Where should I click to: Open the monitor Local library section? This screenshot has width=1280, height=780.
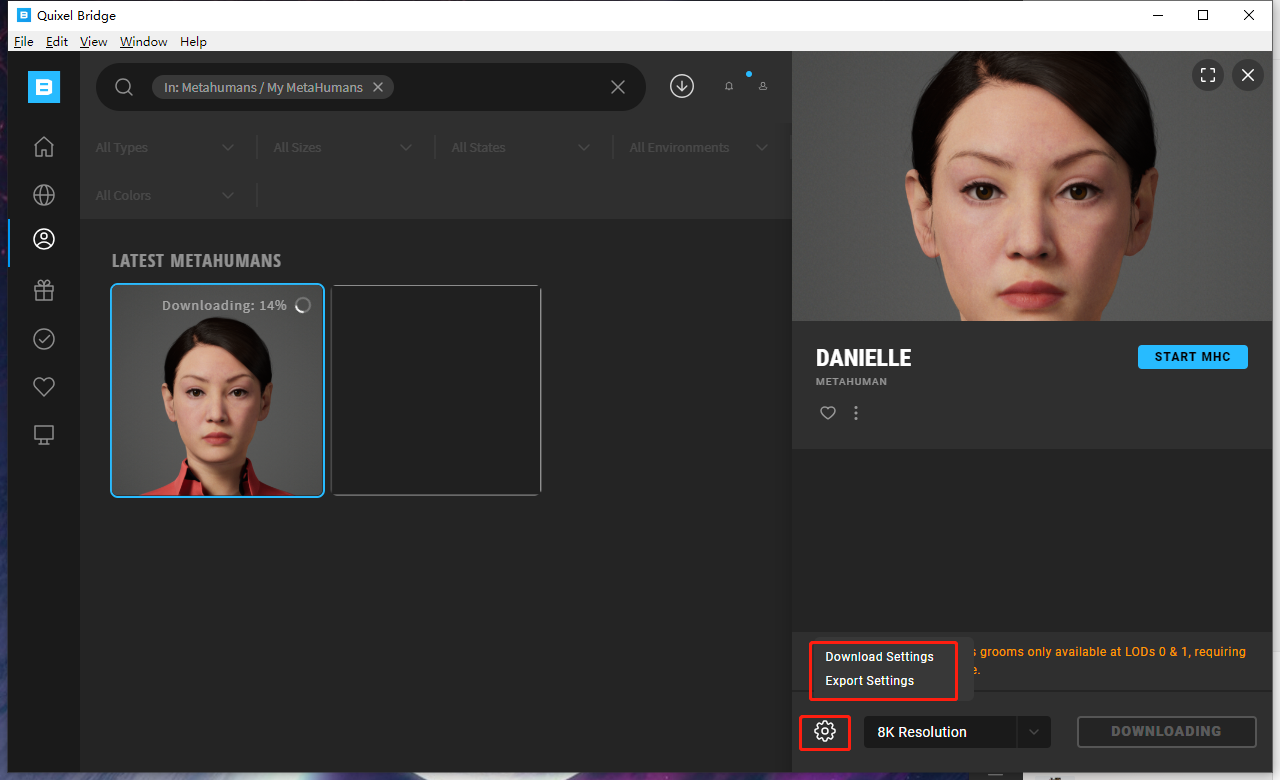coord(44,435)
